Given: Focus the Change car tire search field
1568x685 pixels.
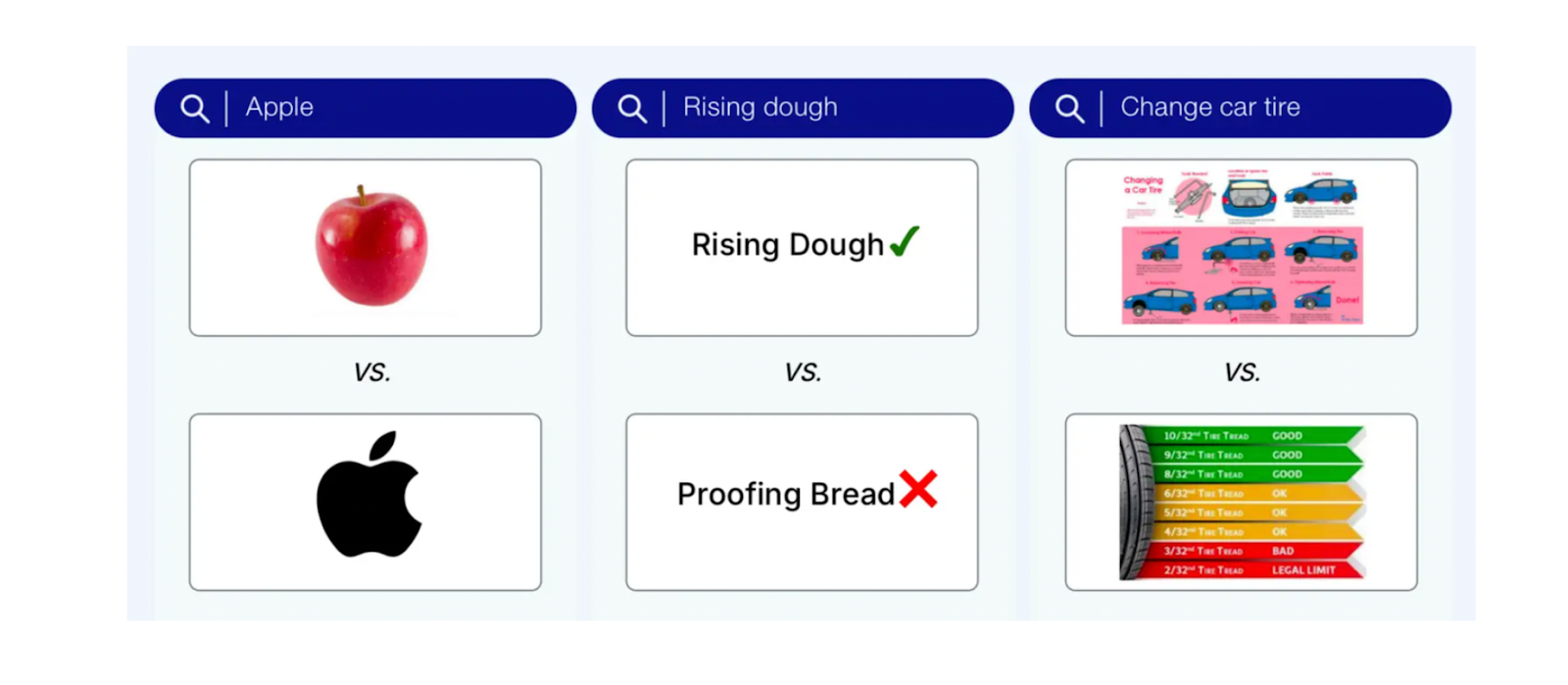Looking at the screenshot, I should [x=1274, y=108].
